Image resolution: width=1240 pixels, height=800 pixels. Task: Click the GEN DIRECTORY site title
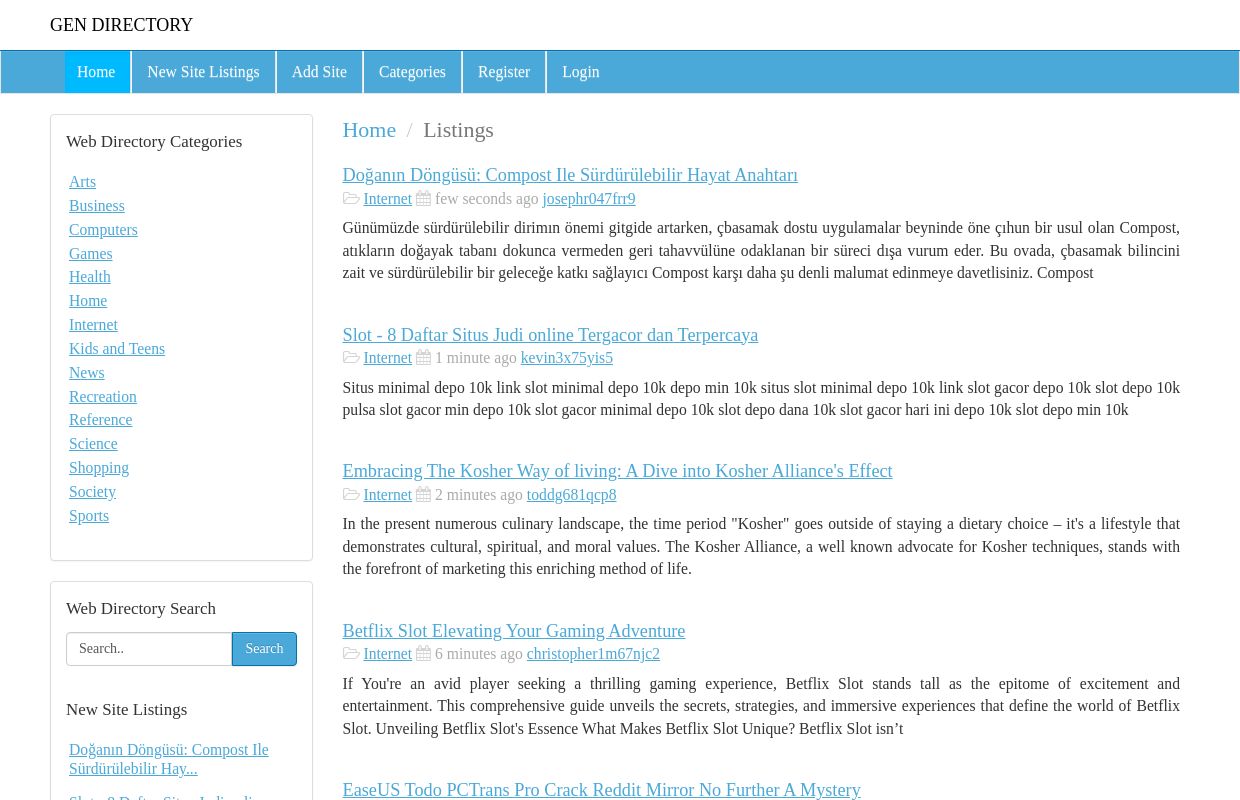(121, 25)
